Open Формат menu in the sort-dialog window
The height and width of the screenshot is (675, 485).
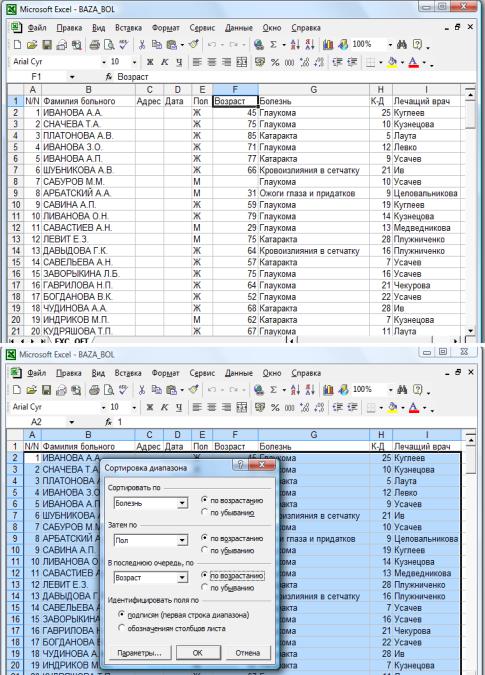click(x=166, y=373)
